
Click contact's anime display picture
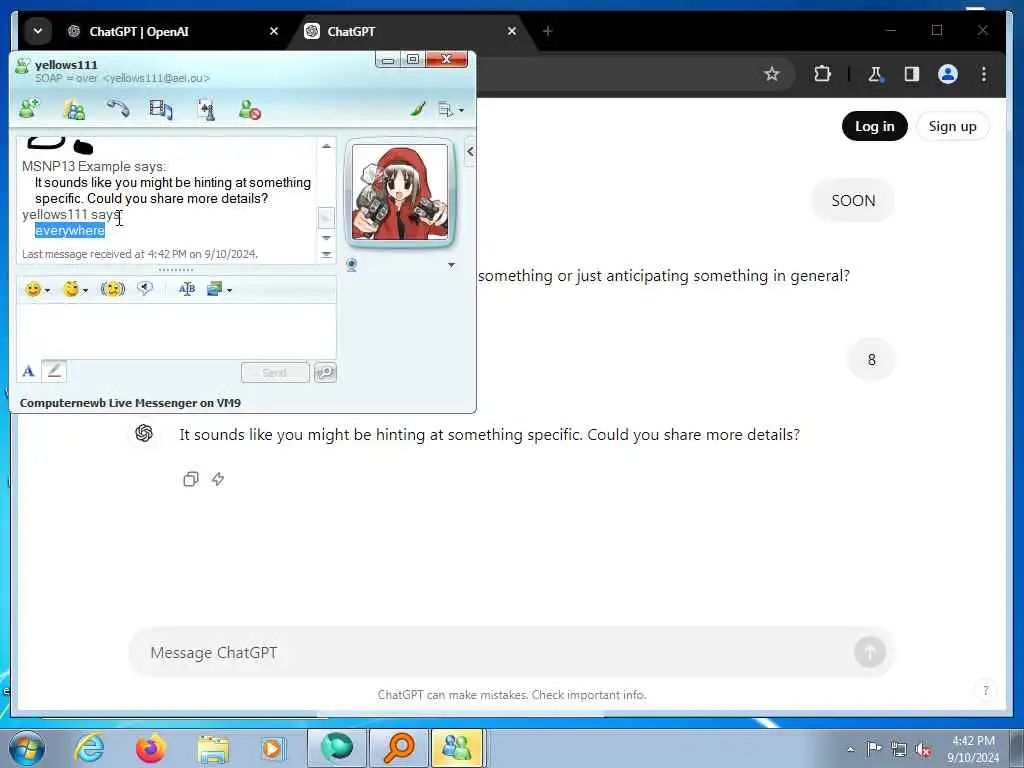[400, 192]
